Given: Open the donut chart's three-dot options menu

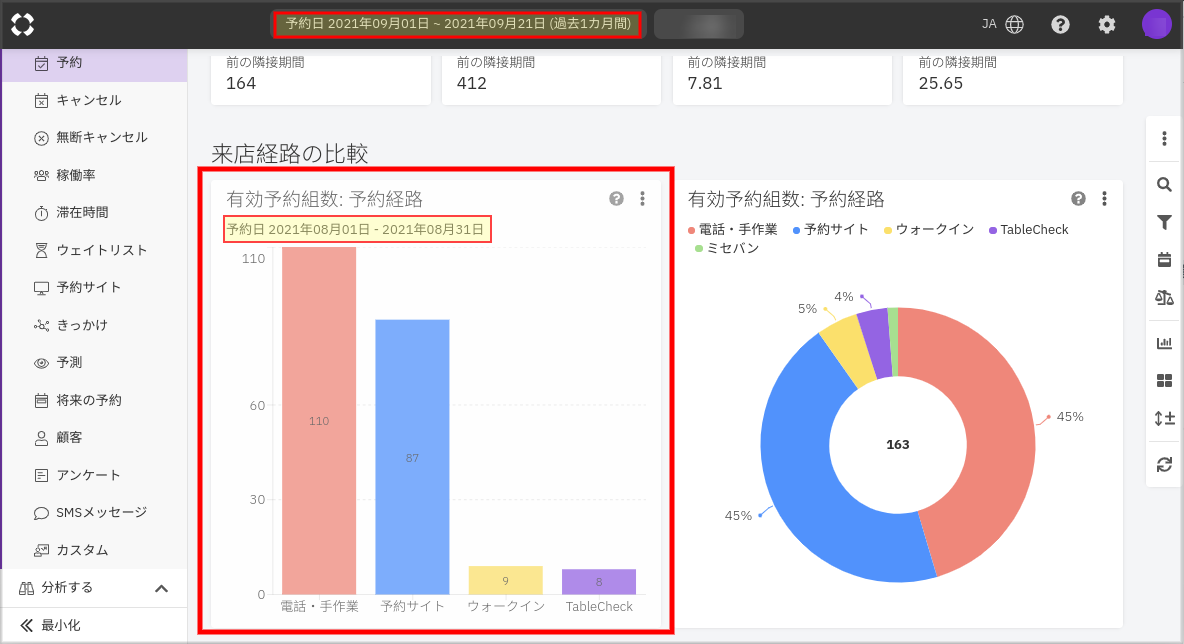Looking at the screenshot, I should click(1104, 199).
